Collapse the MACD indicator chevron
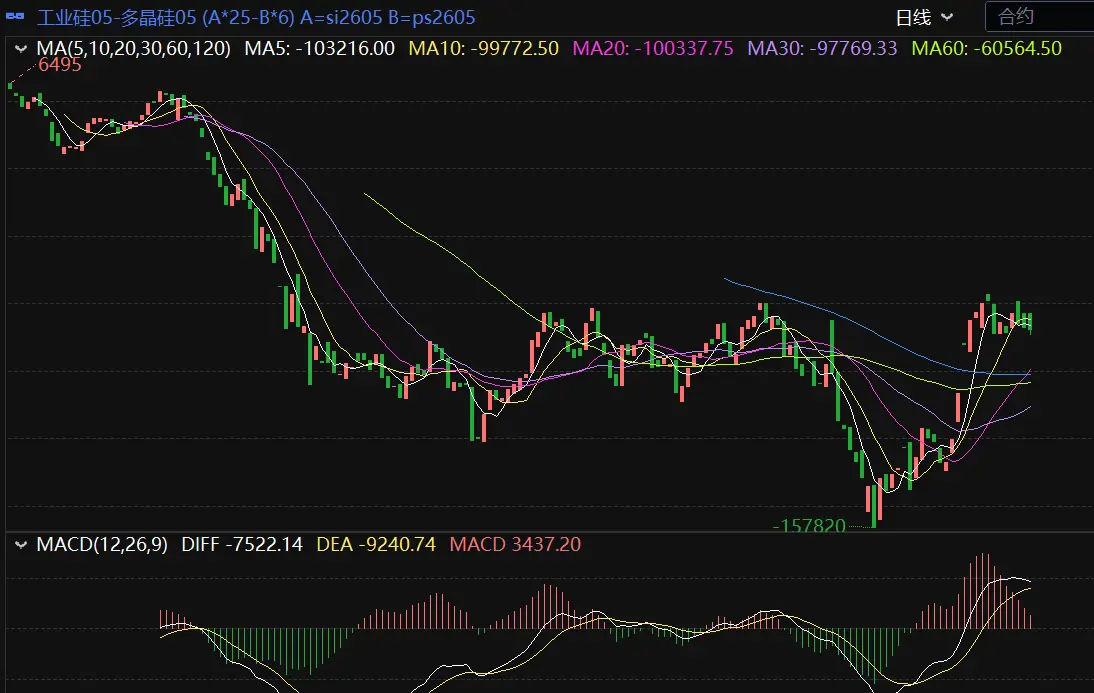1094x693 pixels. 21,545
